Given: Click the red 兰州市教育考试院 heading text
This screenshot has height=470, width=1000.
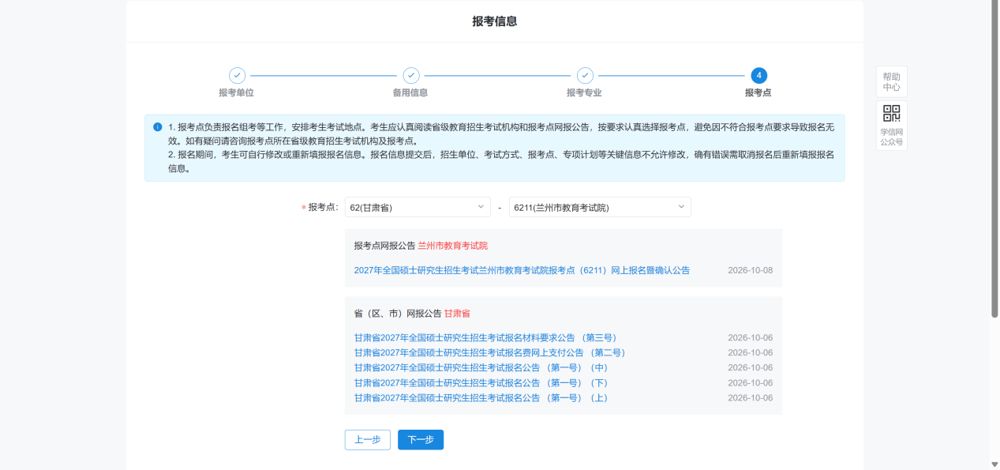Looking at the screenshot, I should 453,246.
